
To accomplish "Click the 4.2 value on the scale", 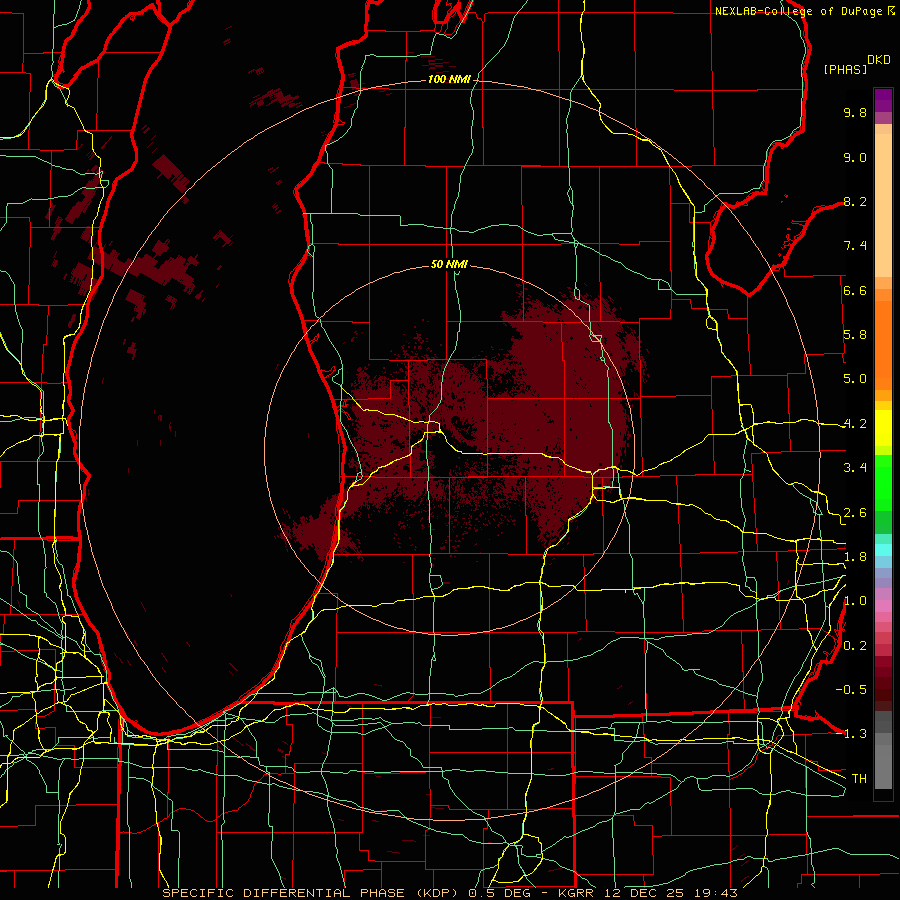I will 855,424.
